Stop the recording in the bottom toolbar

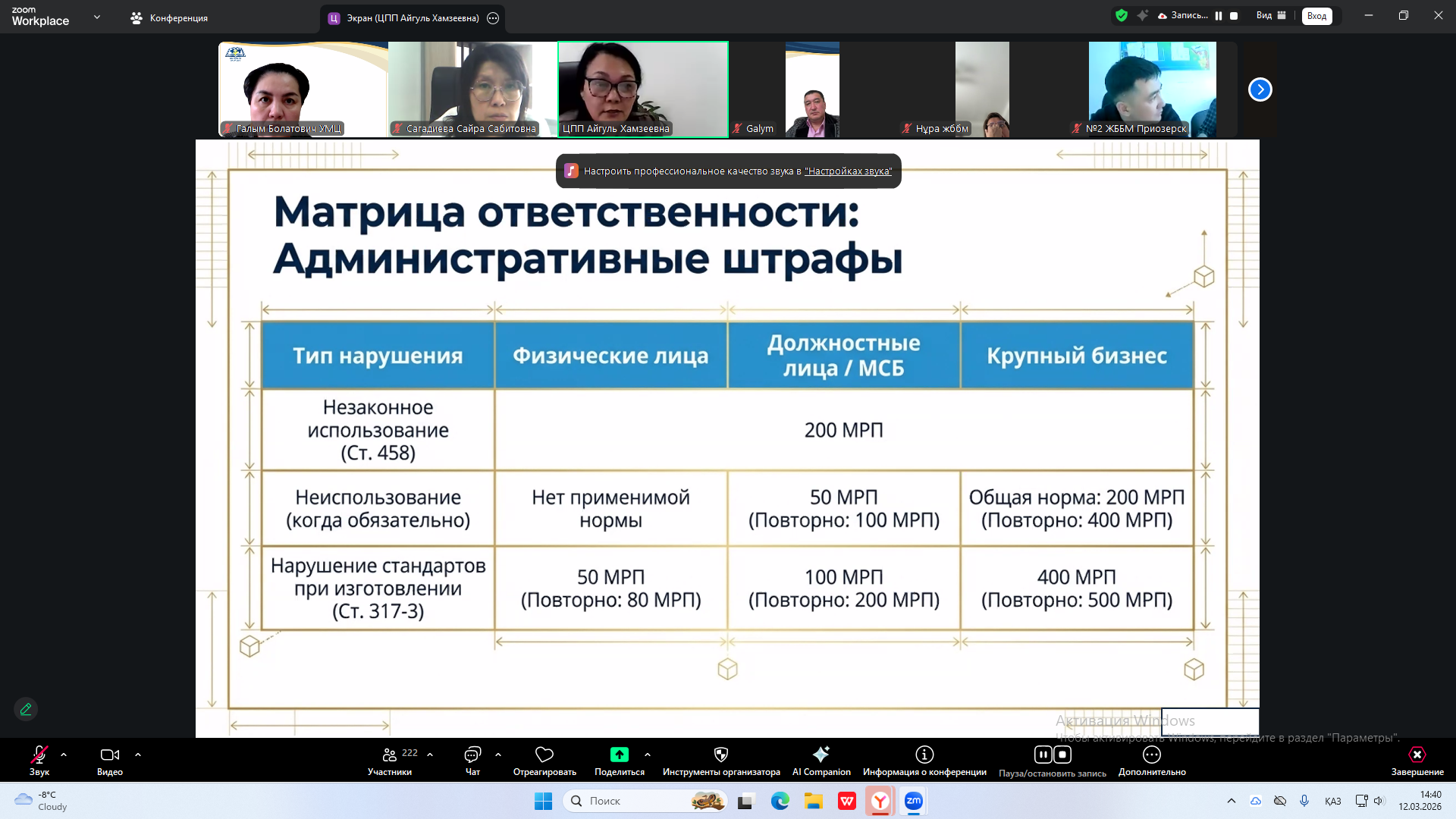click(x=1062, y=755)
